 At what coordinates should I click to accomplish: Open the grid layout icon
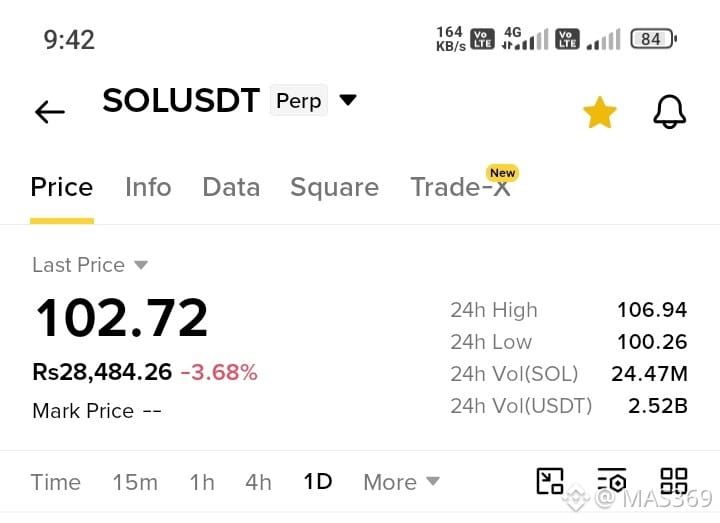674,481
